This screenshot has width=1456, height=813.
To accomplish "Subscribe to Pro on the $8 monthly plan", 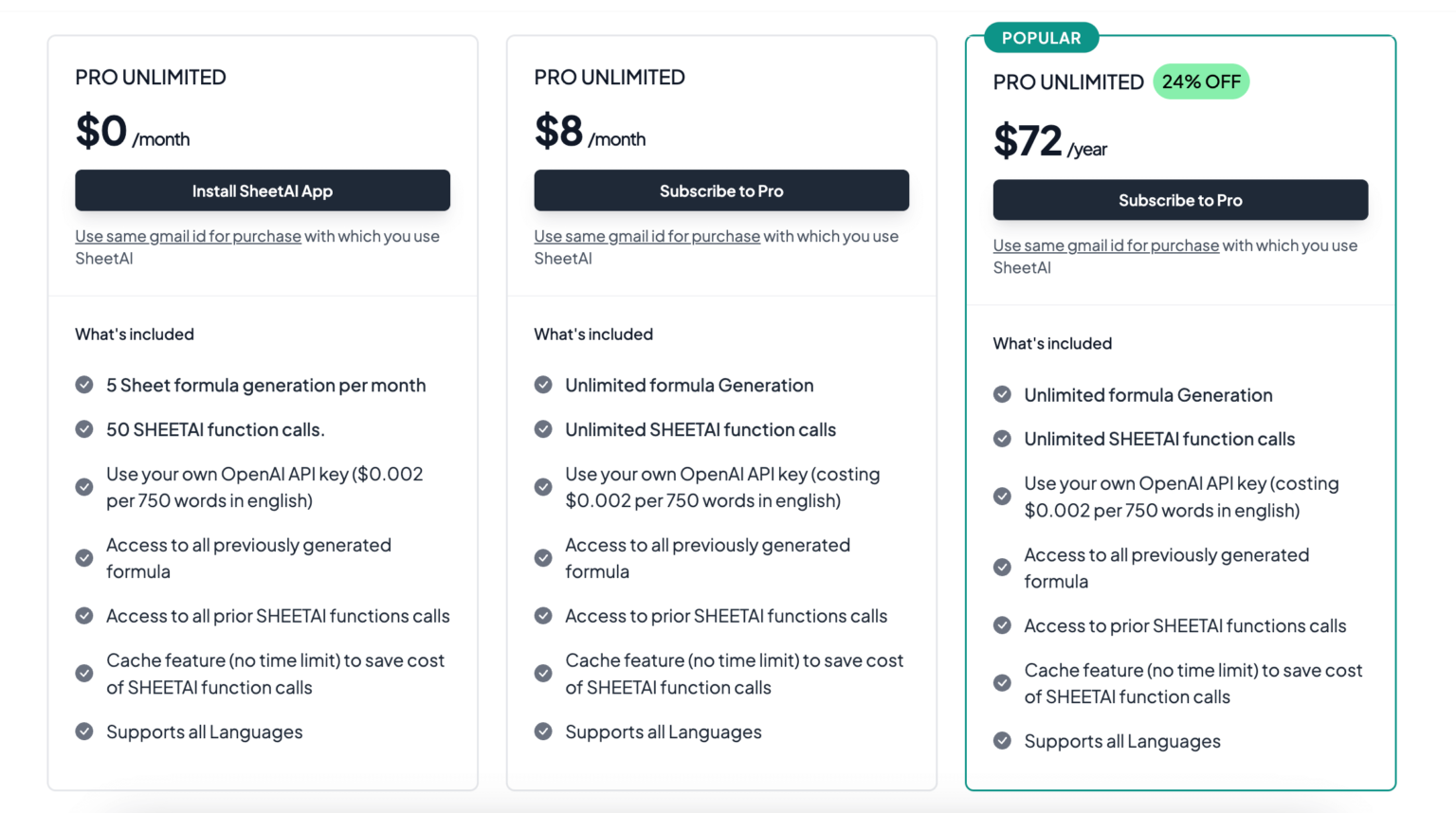I will point(721,190).
